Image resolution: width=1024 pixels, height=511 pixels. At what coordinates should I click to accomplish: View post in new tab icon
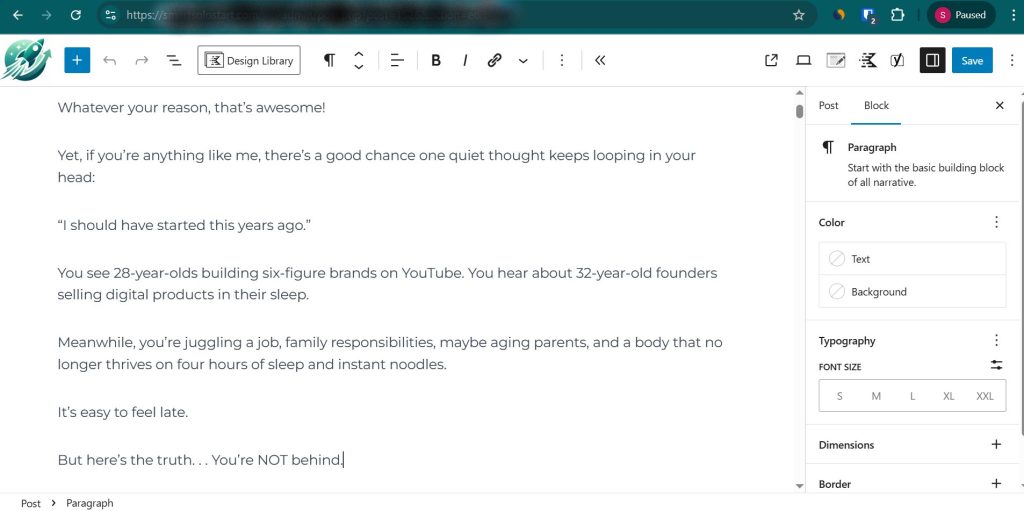pyautogui.click(x=771, y=60)
